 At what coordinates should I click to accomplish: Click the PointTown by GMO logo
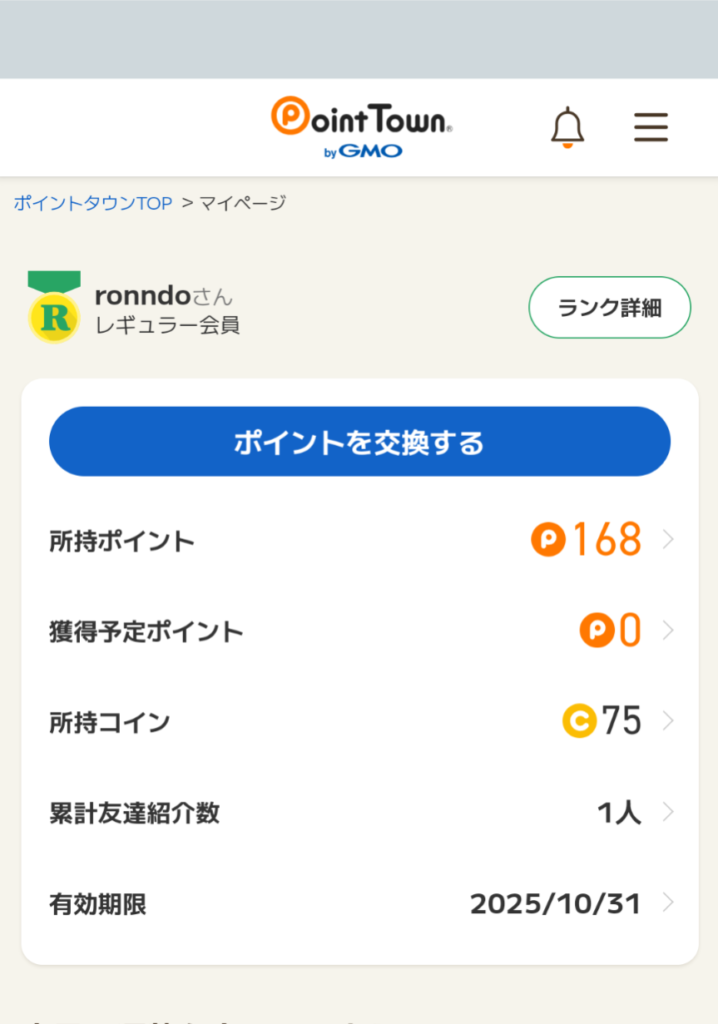361,127
